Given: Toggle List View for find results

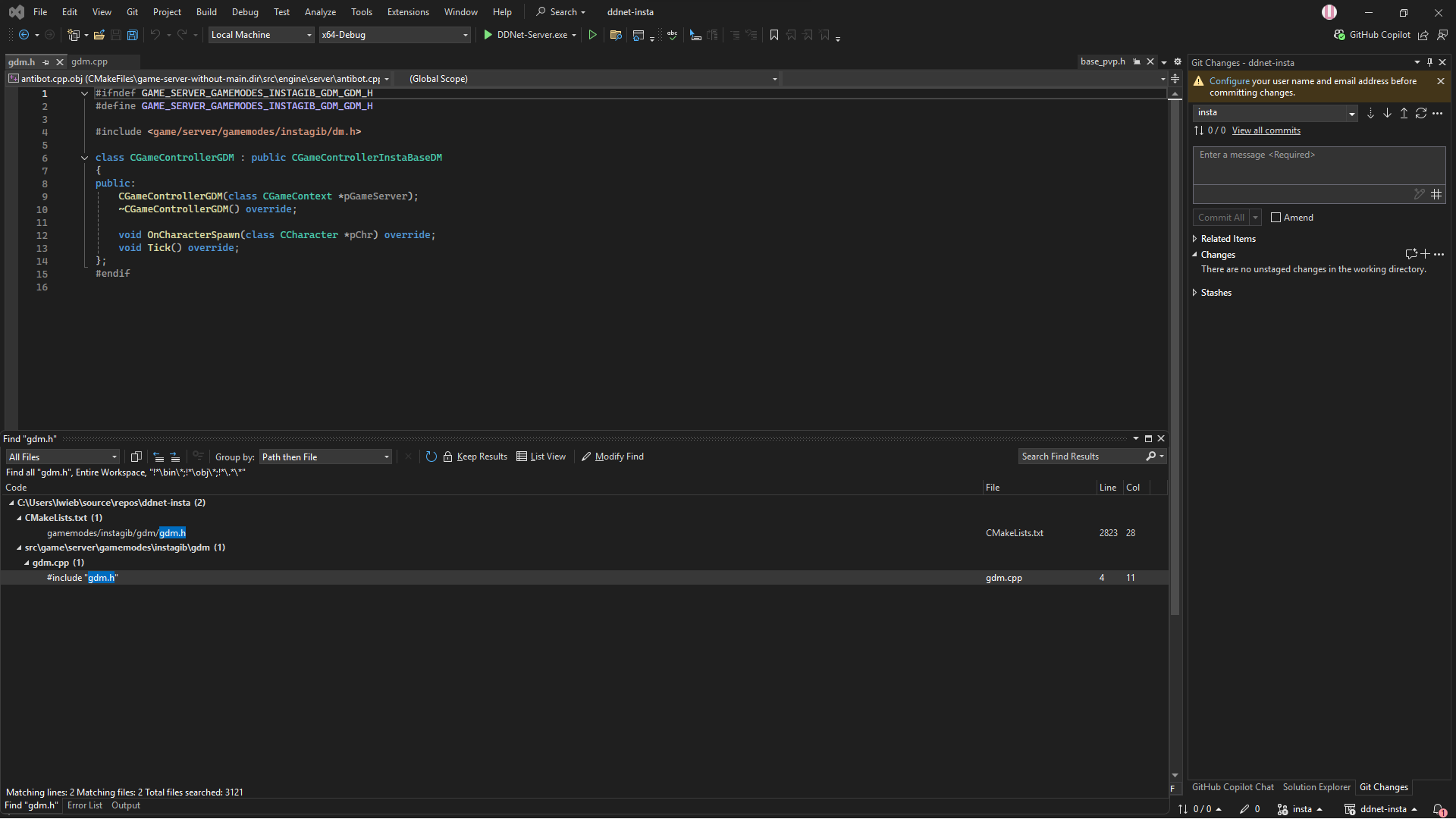Looking at the screenshot, I should [x=541, y=457].
